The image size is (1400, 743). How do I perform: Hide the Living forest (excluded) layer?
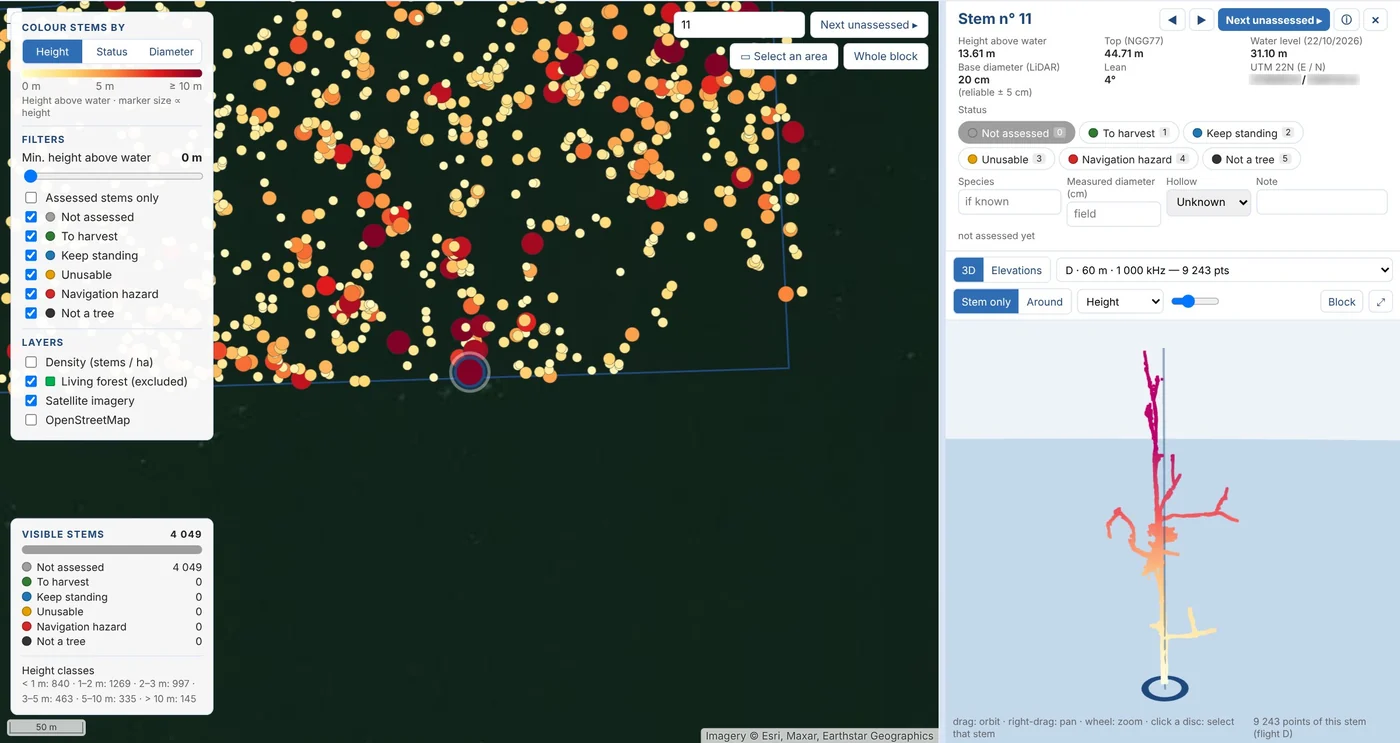click(31, 381)
